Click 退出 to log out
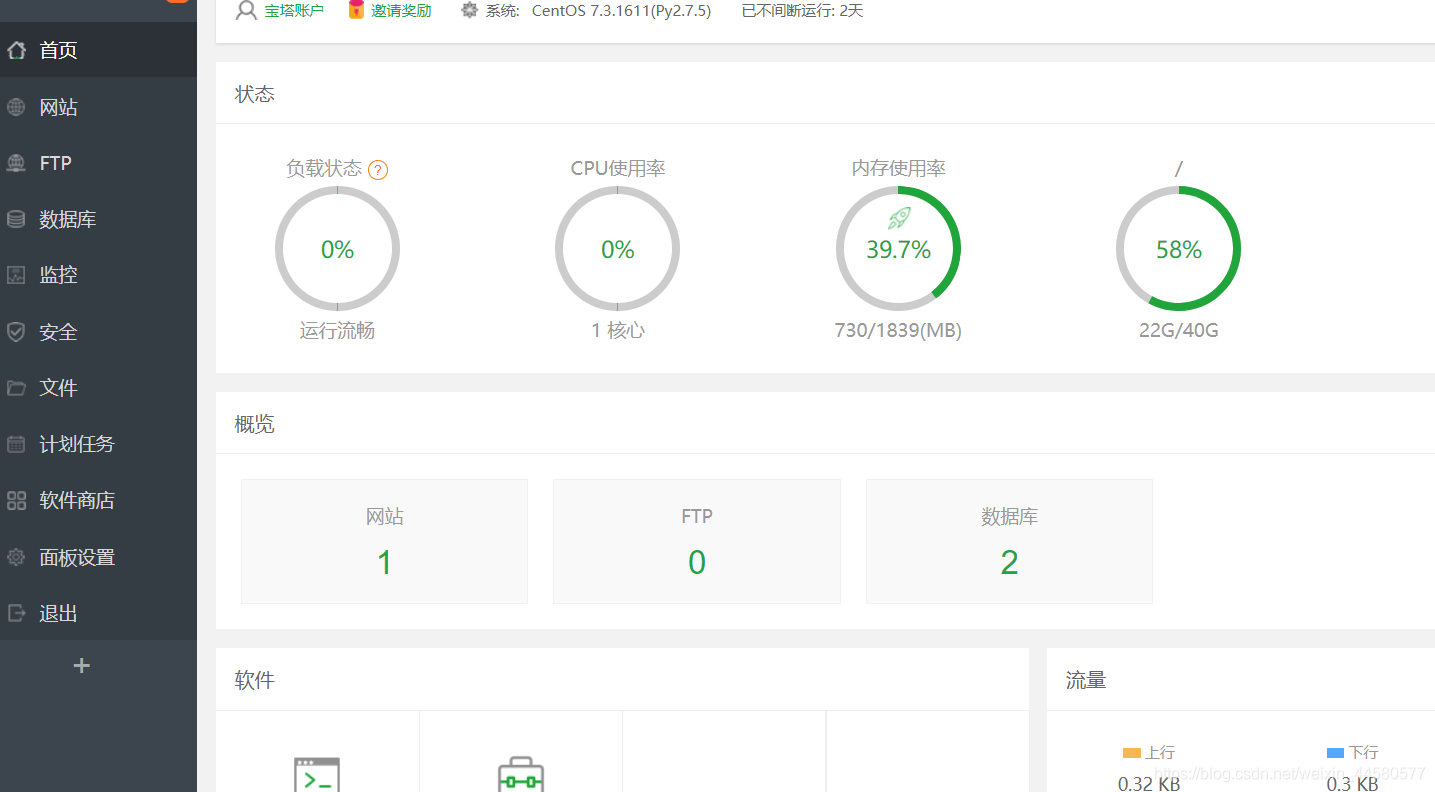The width and height of the screenshot is (1435, 792). [98, 613]
